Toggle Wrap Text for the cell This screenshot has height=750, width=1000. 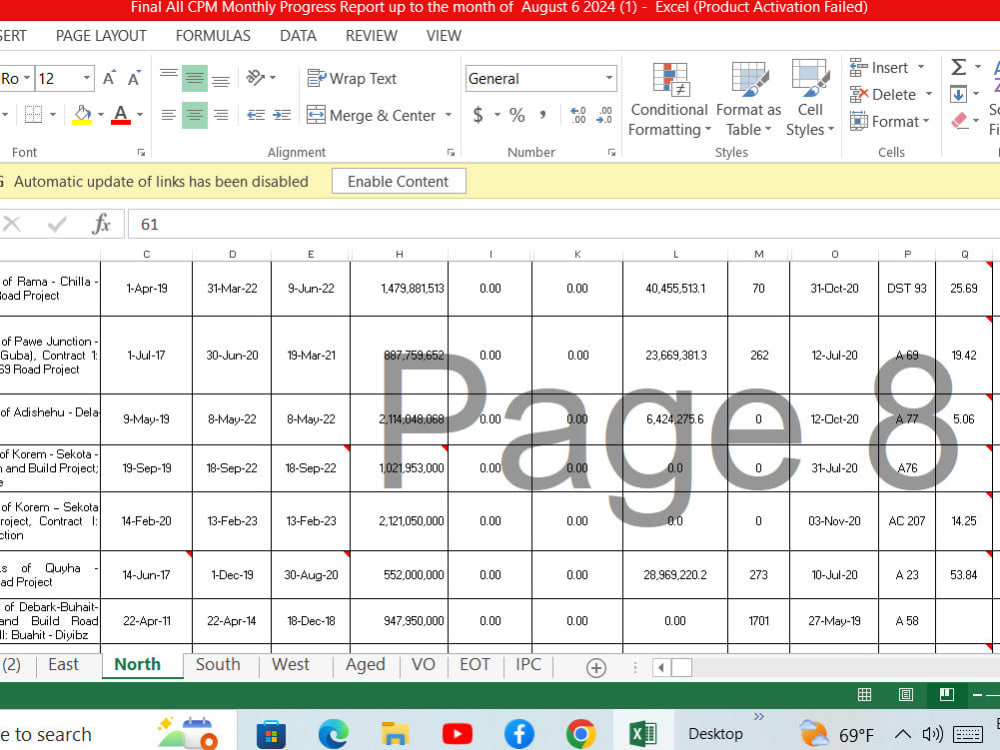pos(351,78)
